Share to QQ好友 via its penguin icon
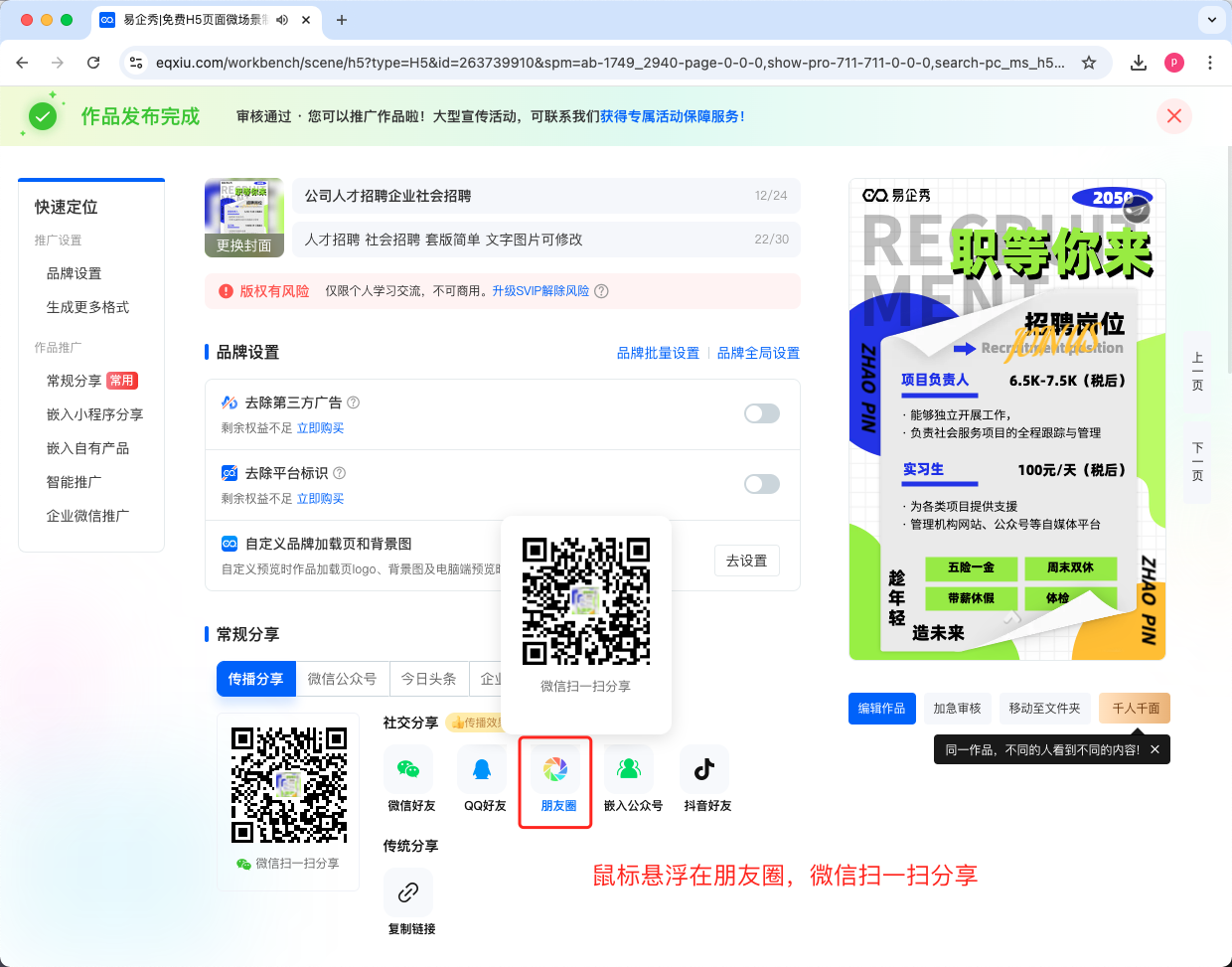 click(482, 769)
